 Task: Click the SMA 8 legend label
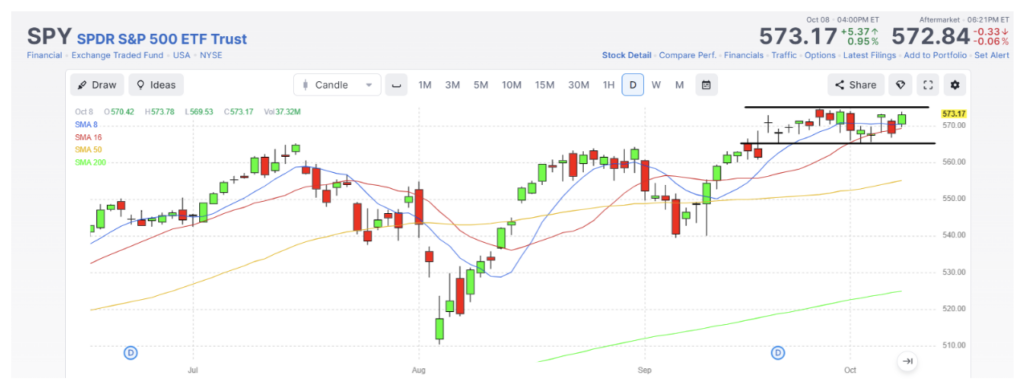click(86, 125)
